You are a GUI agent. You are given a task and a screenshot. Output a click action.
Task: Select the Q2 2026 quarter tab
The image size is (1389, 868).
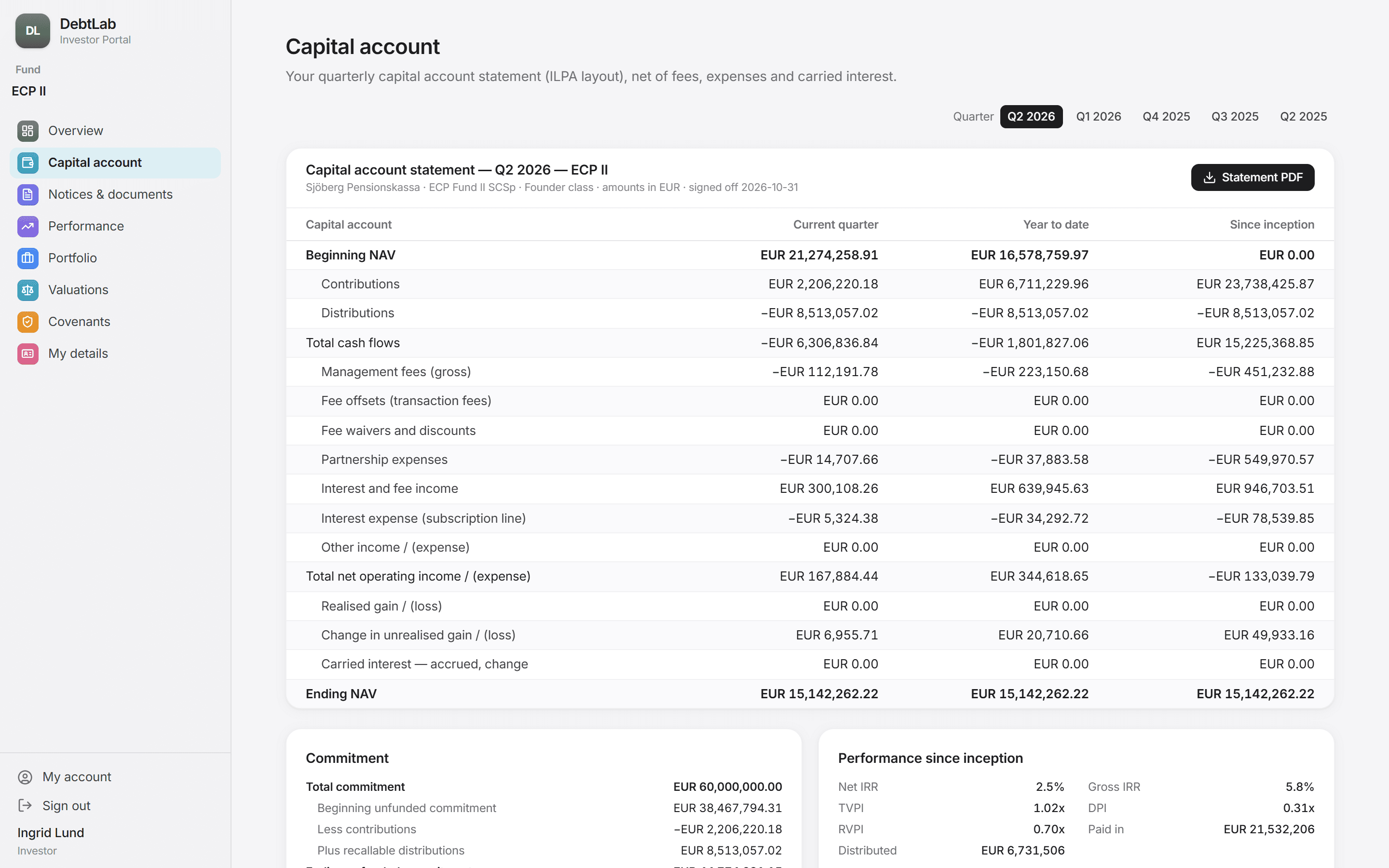pos(1031,117)
